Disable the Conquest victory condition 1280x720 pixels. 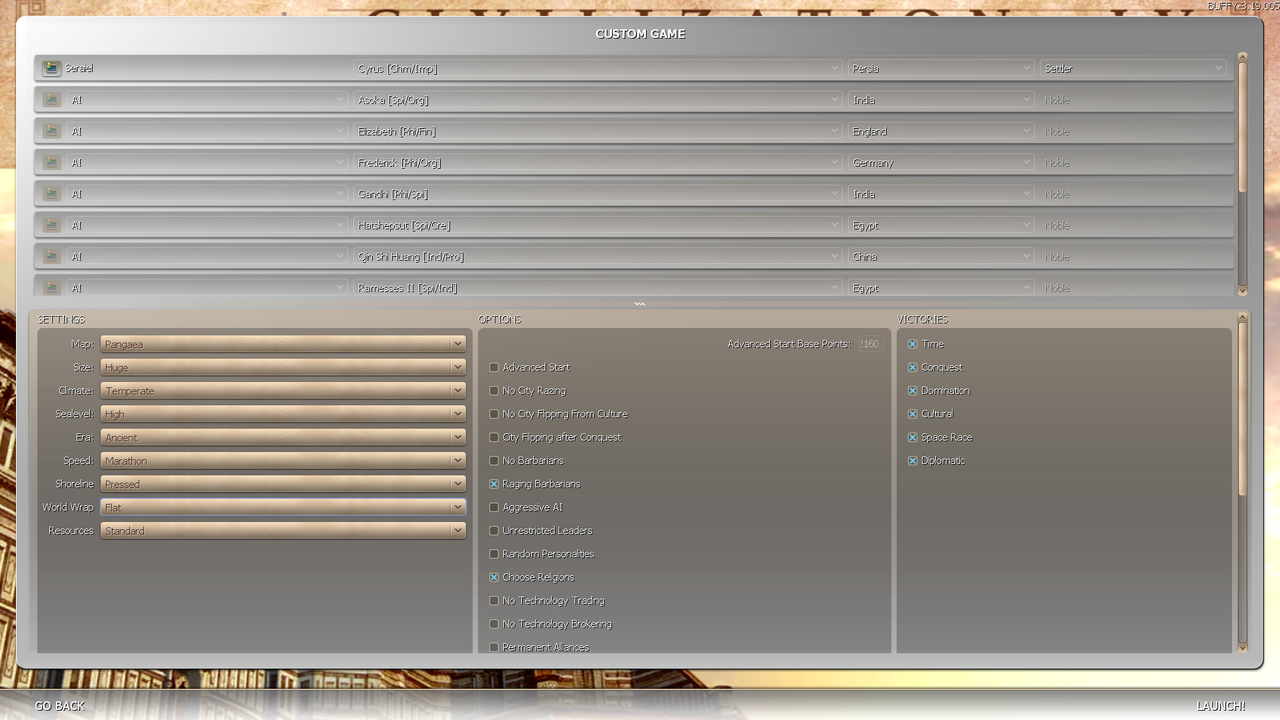(913, 367)
